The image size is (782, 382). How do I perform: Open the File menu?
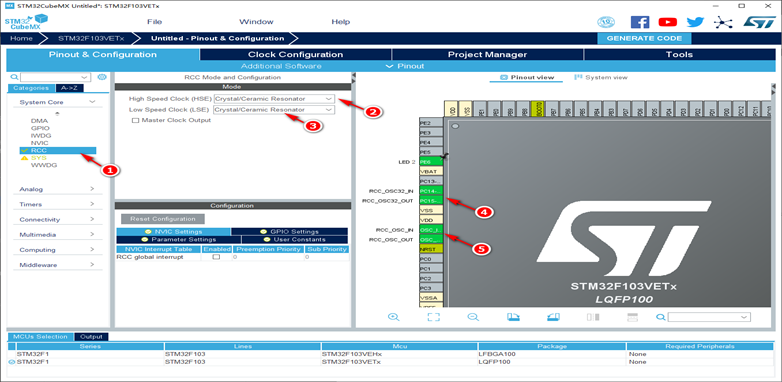coord(155,22)
